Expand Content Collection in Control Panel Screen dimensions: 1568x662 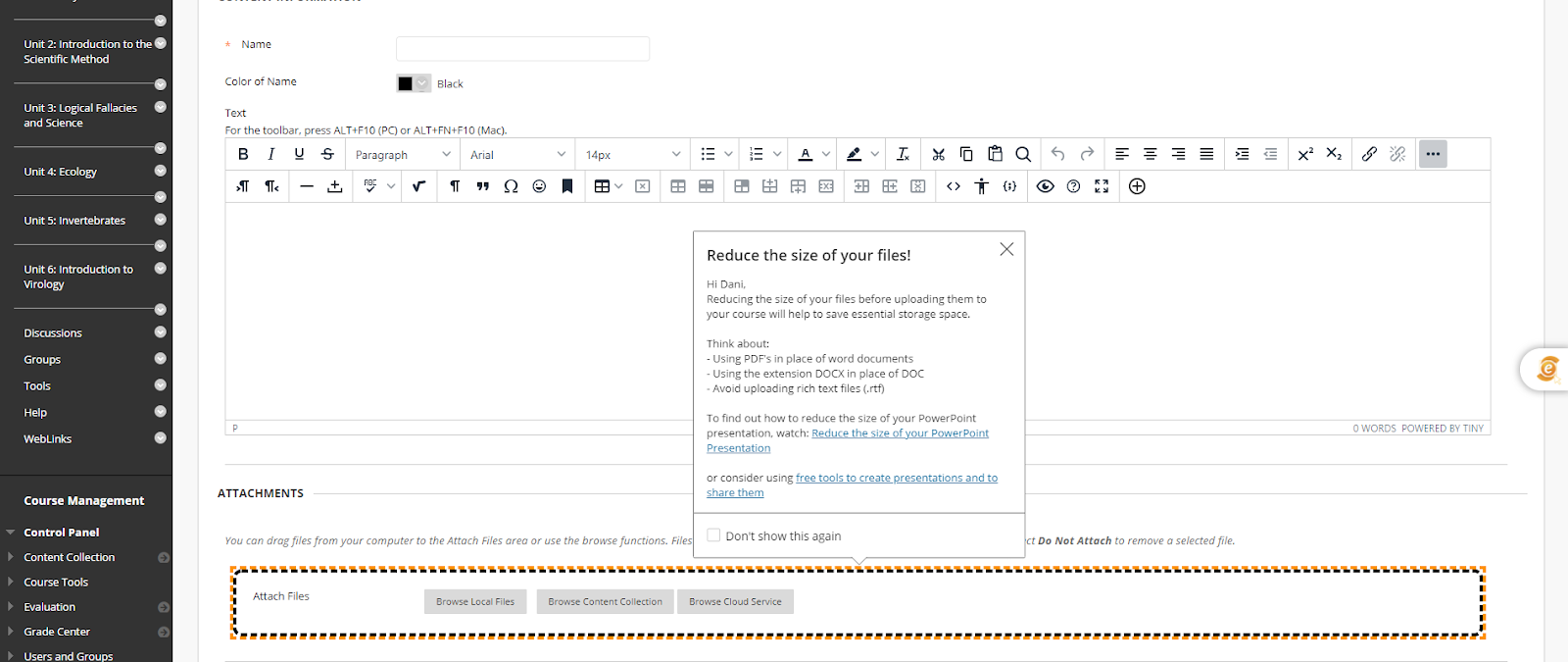coord(69,557)
